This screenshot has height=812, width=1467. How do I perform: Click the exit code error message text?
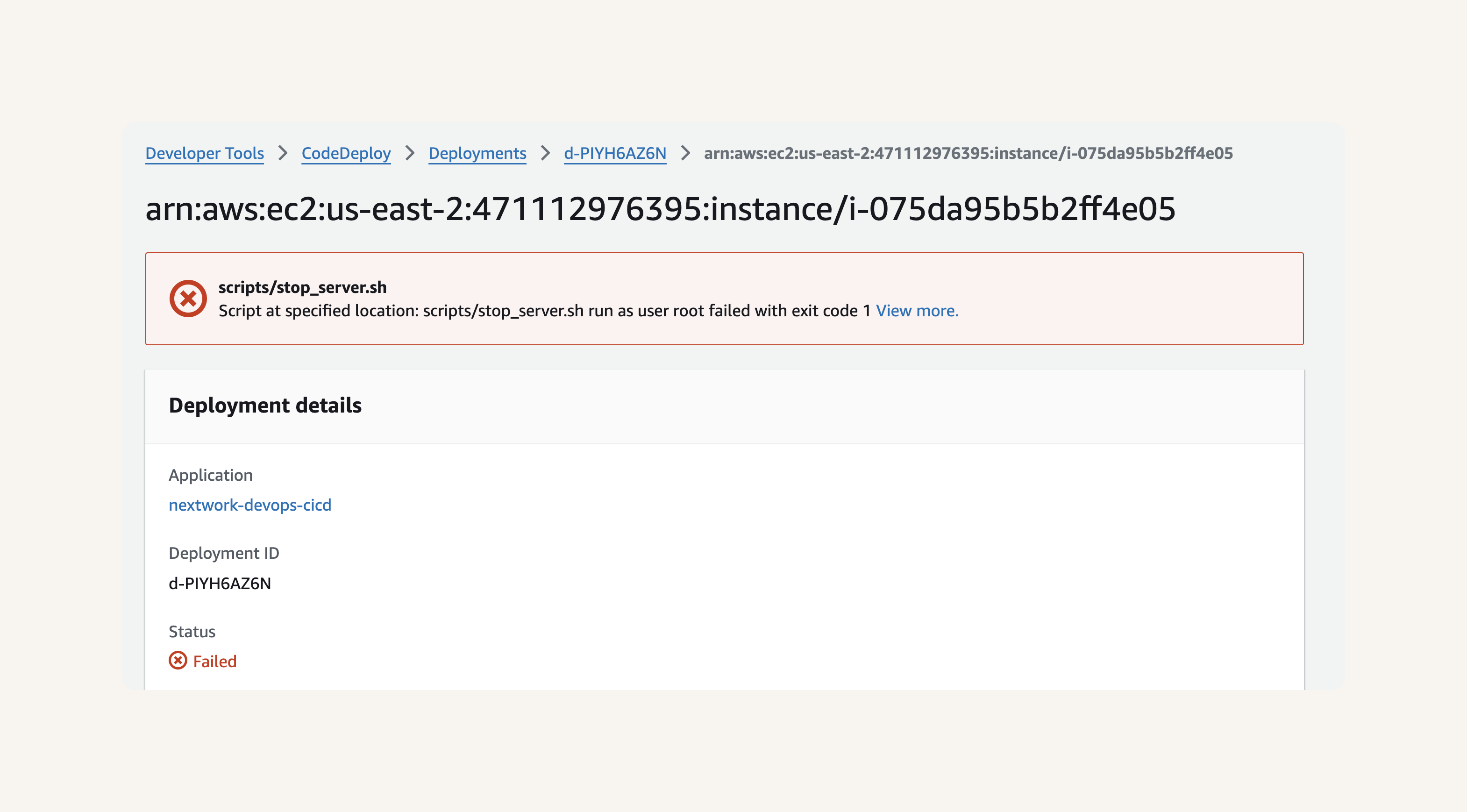click(x=545, y=310)
